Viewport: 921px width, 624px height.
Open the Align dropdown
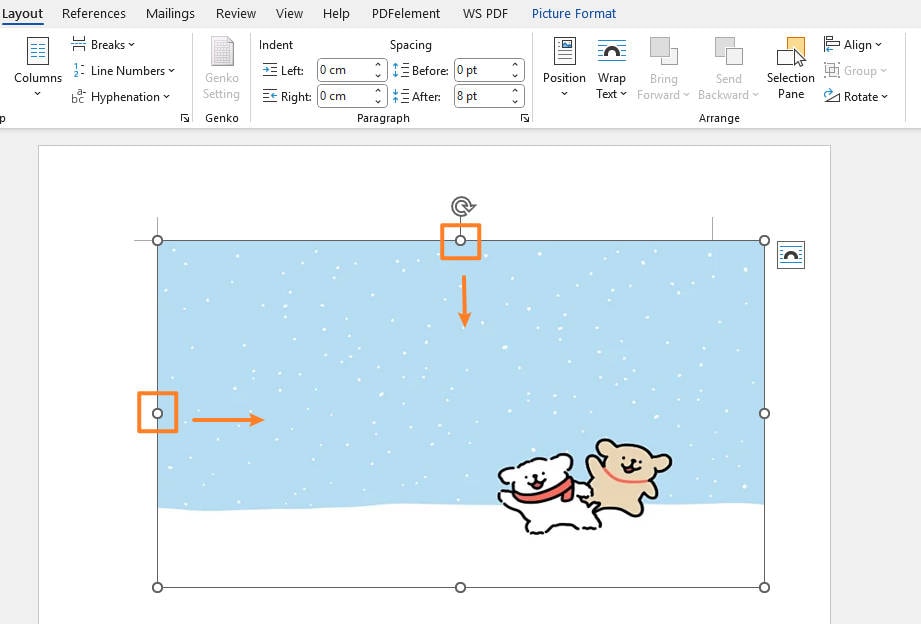pyautogui.click(x=852, y=45)
